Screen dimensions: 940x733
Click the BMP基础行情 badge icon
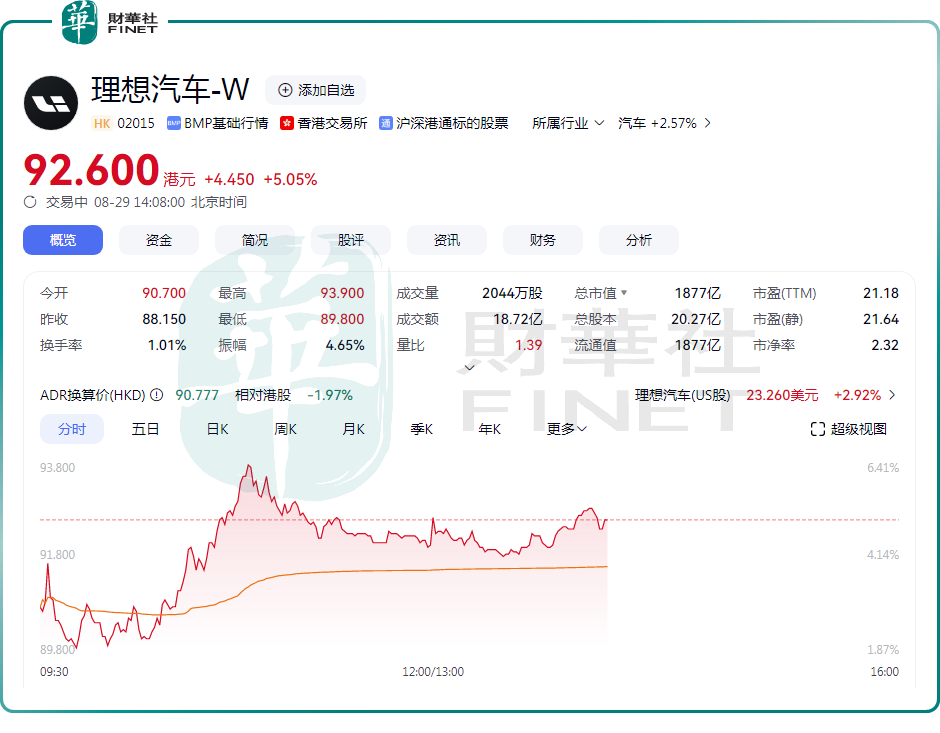pyautogui.click(x=174, y=123)
